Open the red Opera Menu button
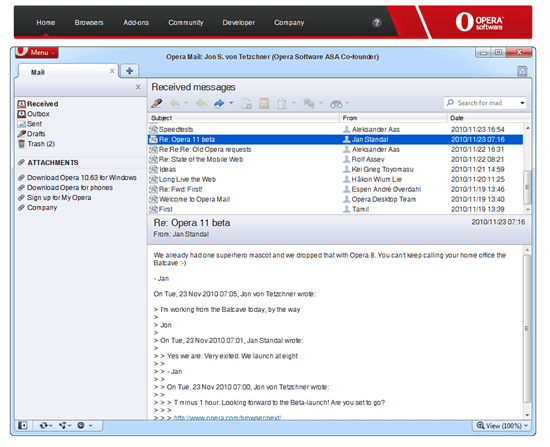 pos(37,52)
